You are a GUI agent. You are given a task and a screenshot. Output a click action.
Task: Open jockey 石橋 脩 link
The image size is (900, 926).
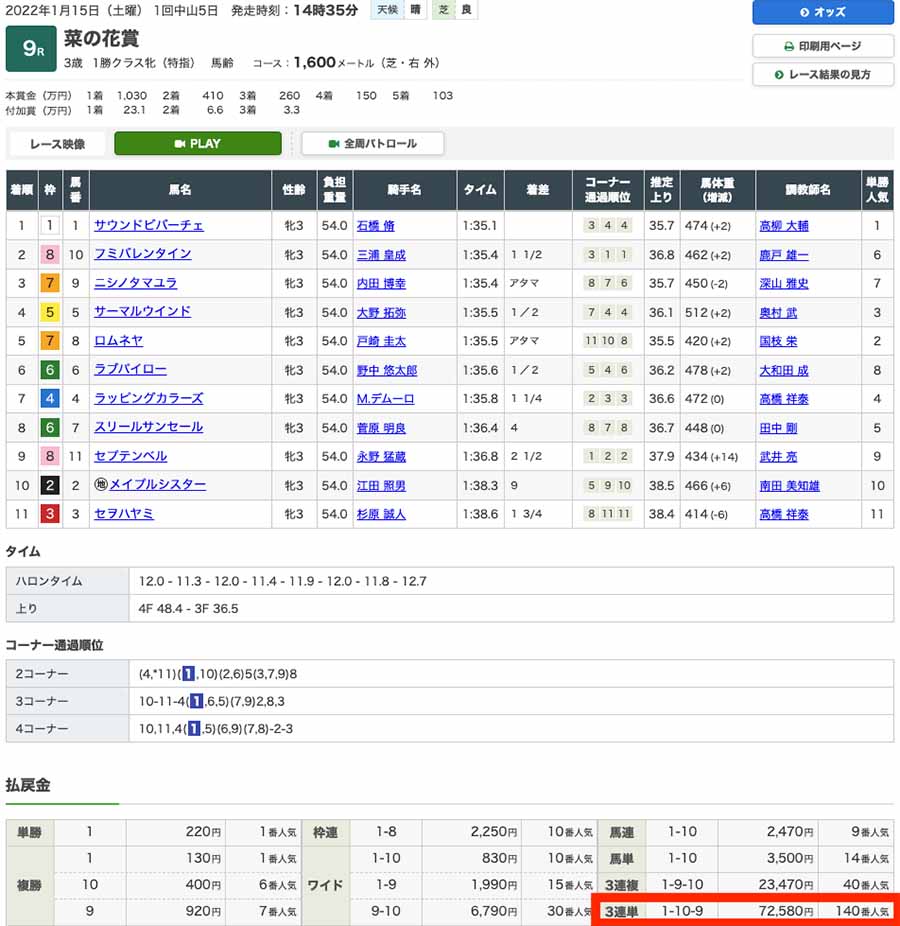[376, 226]
